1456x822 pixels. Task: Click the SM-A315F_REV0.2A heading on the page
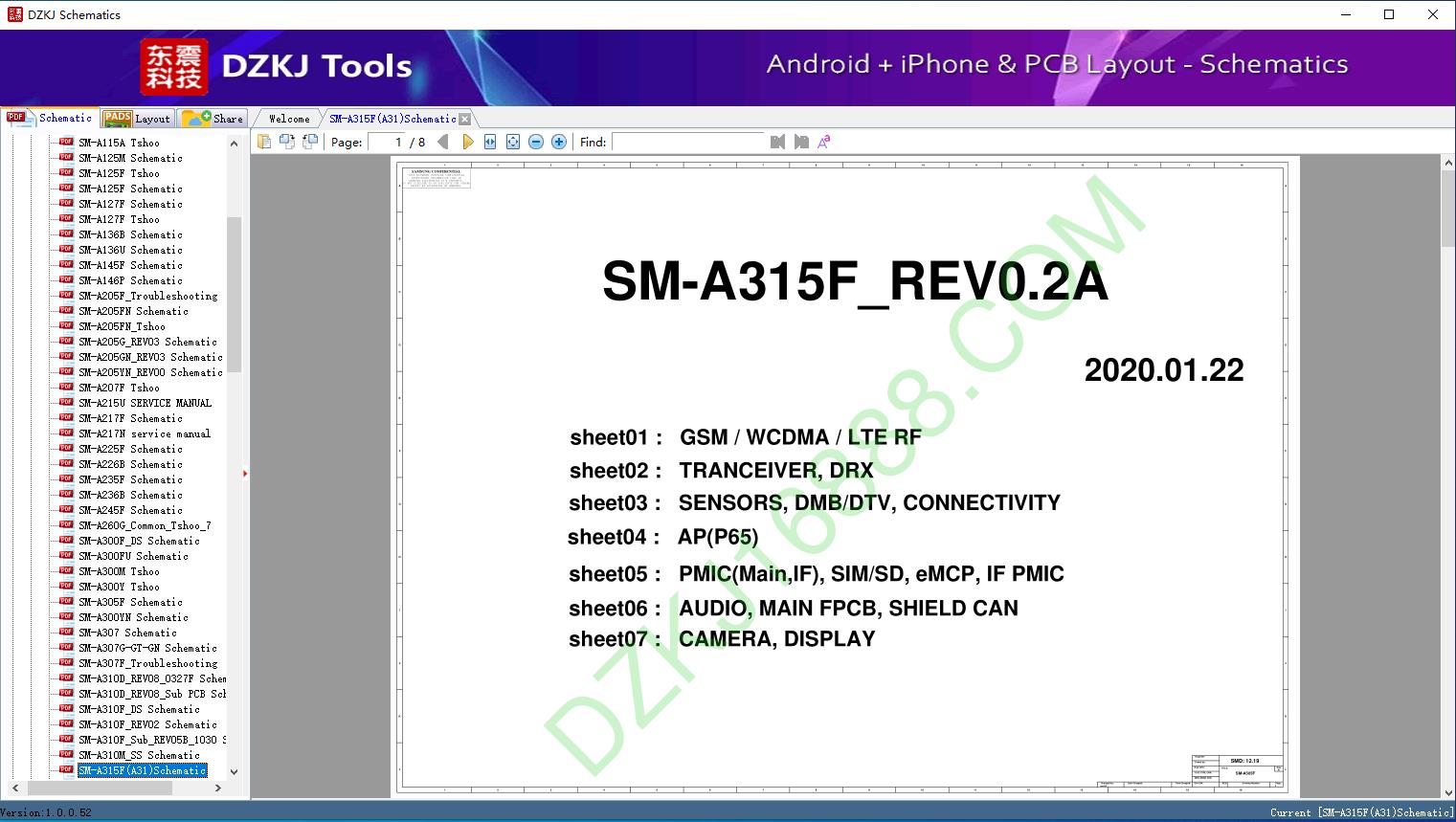[x=855, y=282]
